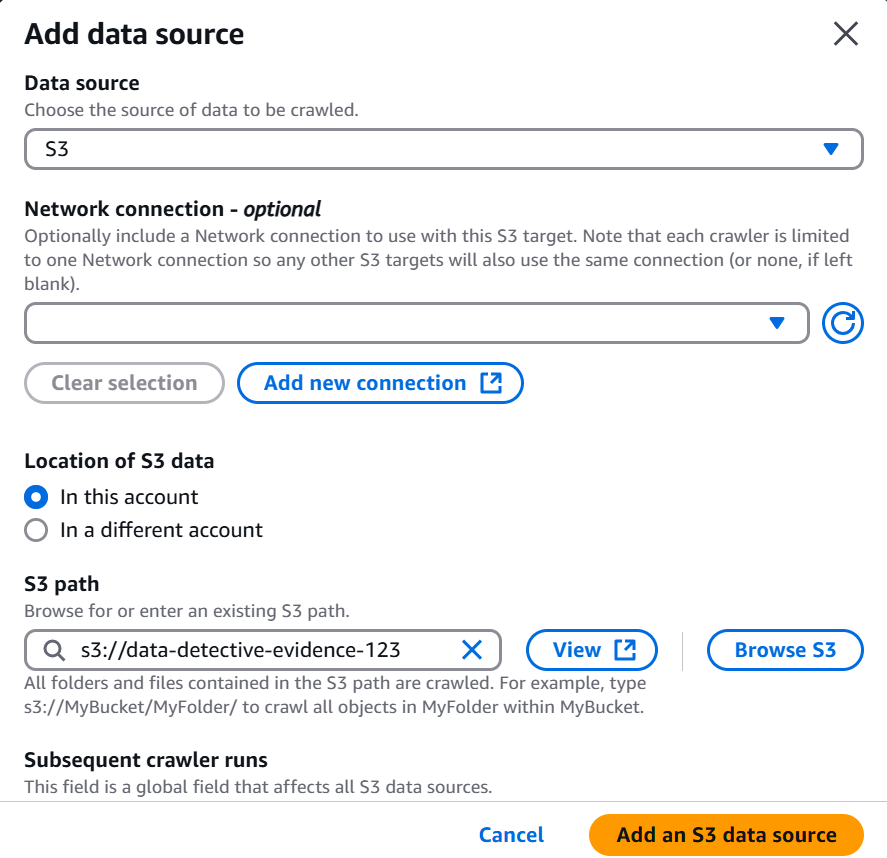The width and height of the screenshot is (887, 858).
Task: Click the In a different account label text
Action: (x=161, y=531)
